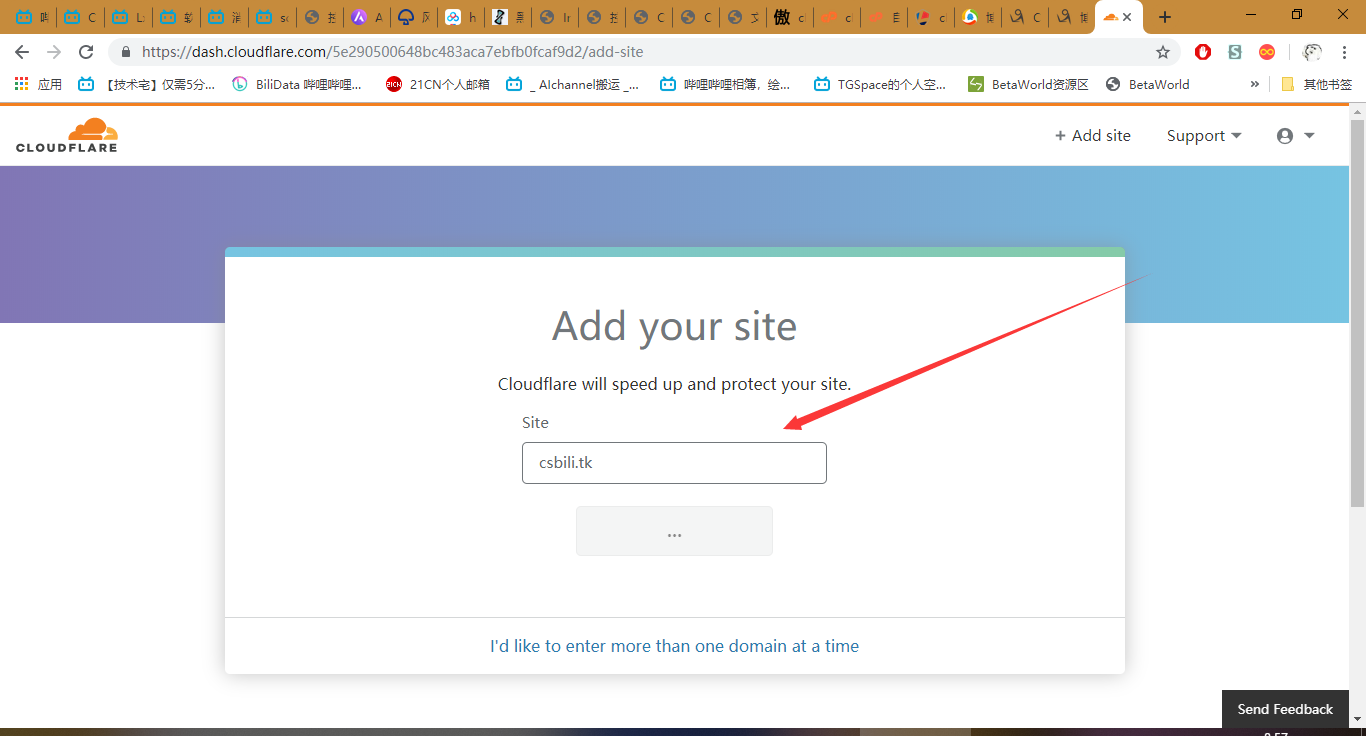Click Add site in header
Viewport: 1366px width, 736px height.
pos(1092,136)
